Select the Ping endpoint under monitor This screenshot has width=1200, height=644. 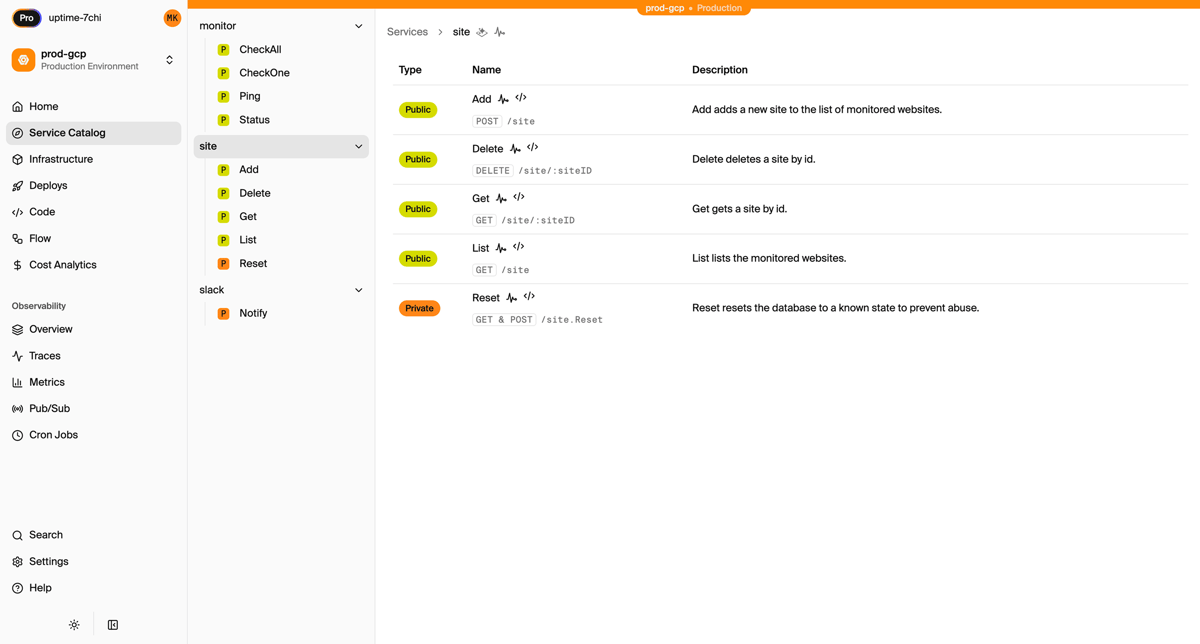coord(248,96)
